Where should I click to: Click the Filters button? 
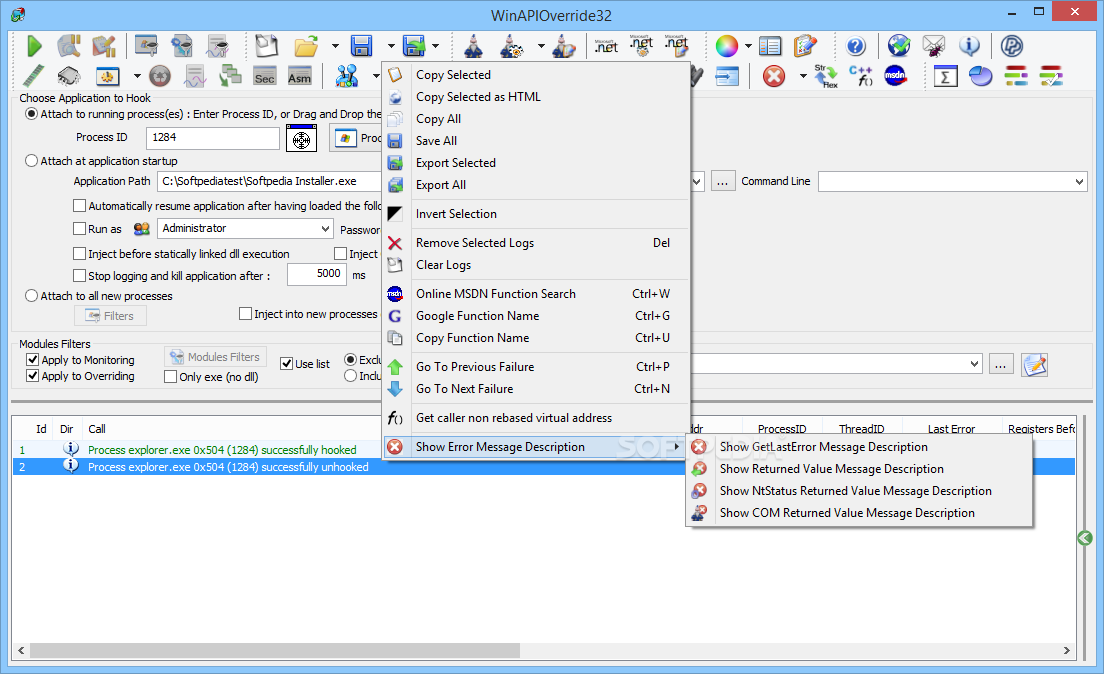click(x=111, y=316)
